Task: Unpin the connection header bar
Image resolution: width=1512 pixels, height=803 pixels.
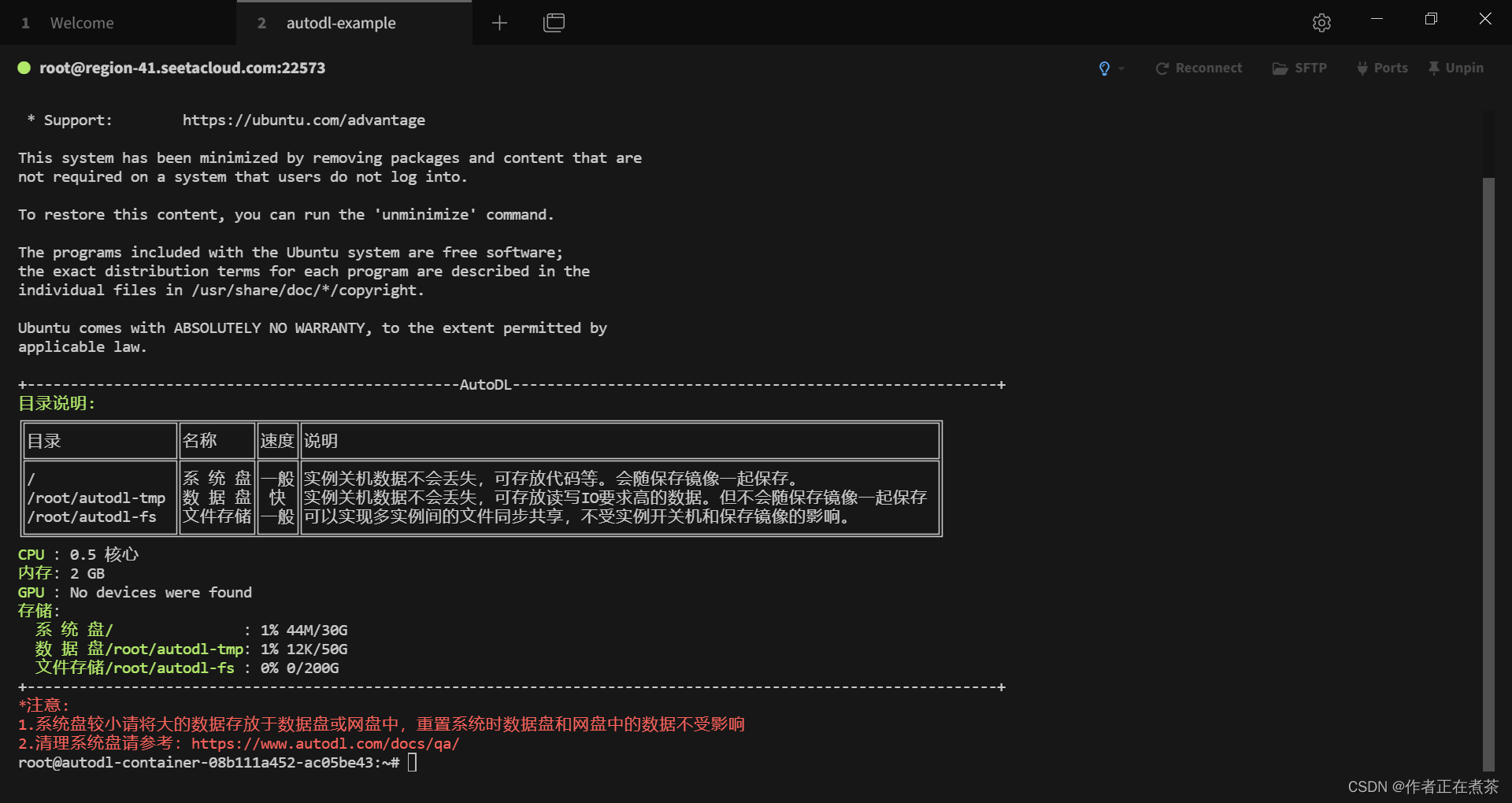Action: (1456, 68)
